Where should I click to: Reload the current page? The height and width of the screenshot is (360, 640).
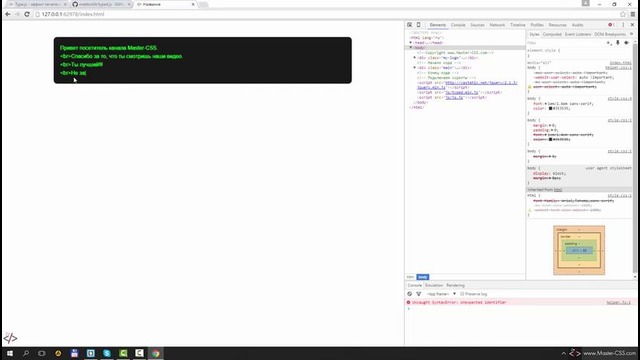coord(27,14)
